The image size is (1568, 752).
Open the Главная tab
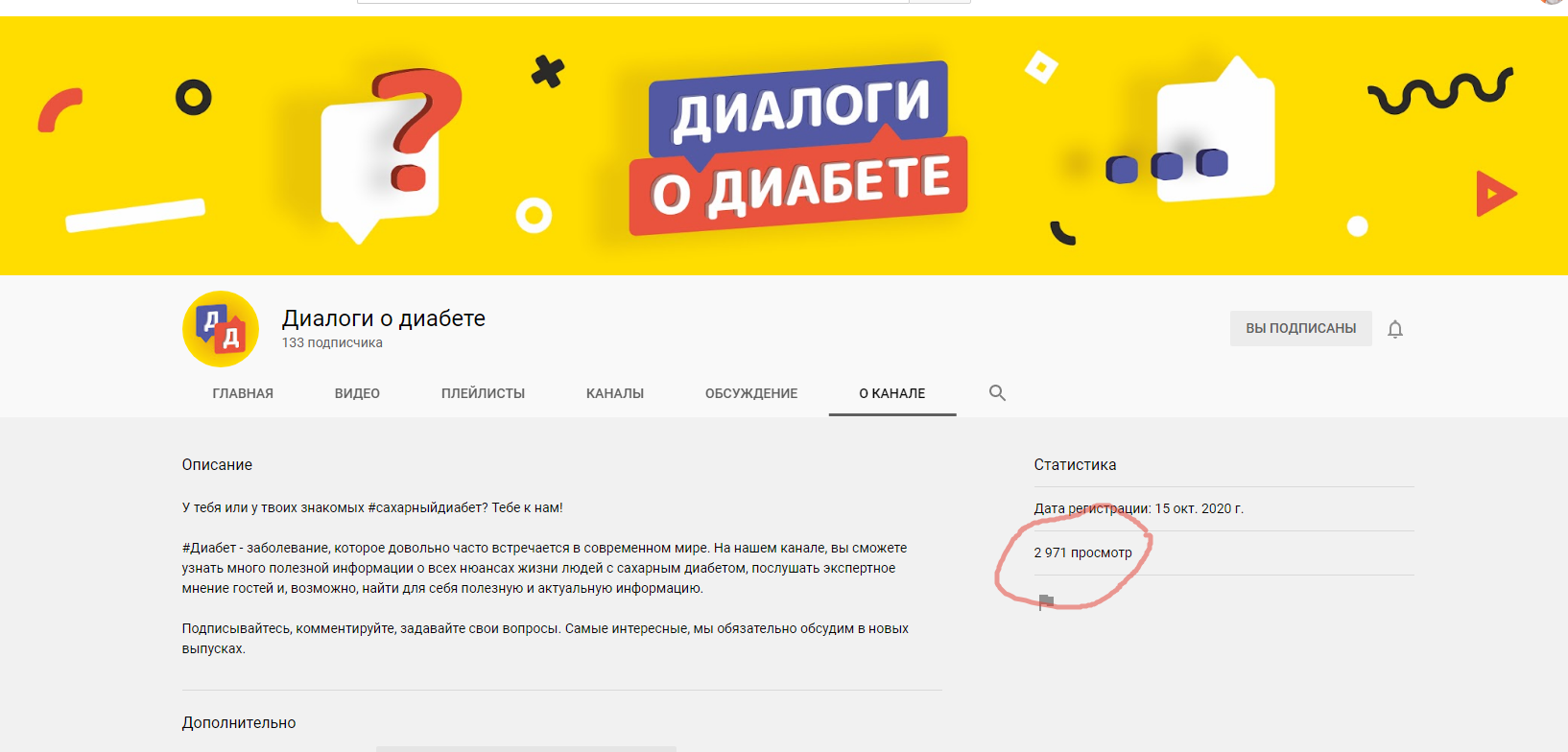243,393
